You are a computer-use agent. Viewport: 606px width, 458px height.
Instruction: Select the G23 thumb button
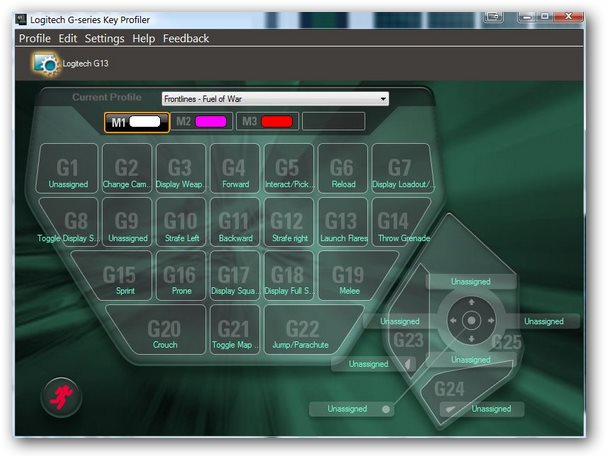click(x=409, y=341)
